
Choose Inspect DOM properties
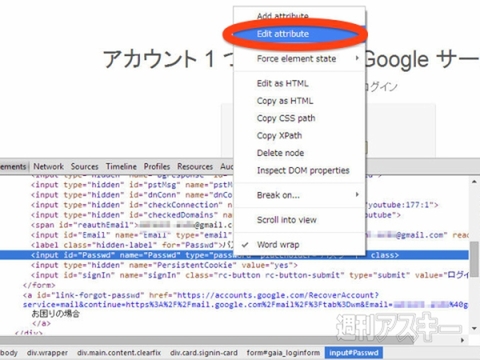click(303, 170)
